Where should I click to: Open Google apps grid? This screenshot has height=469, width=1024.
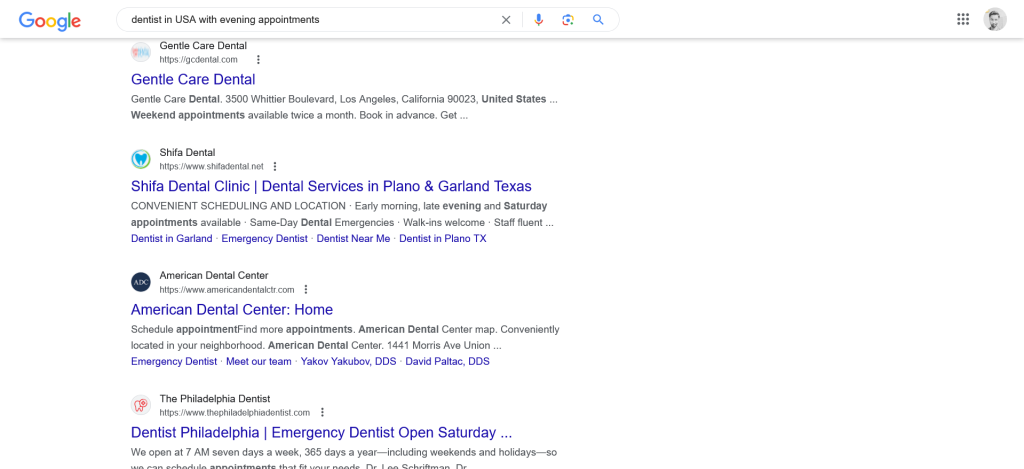pyautogui.click(x=963, y=20)
